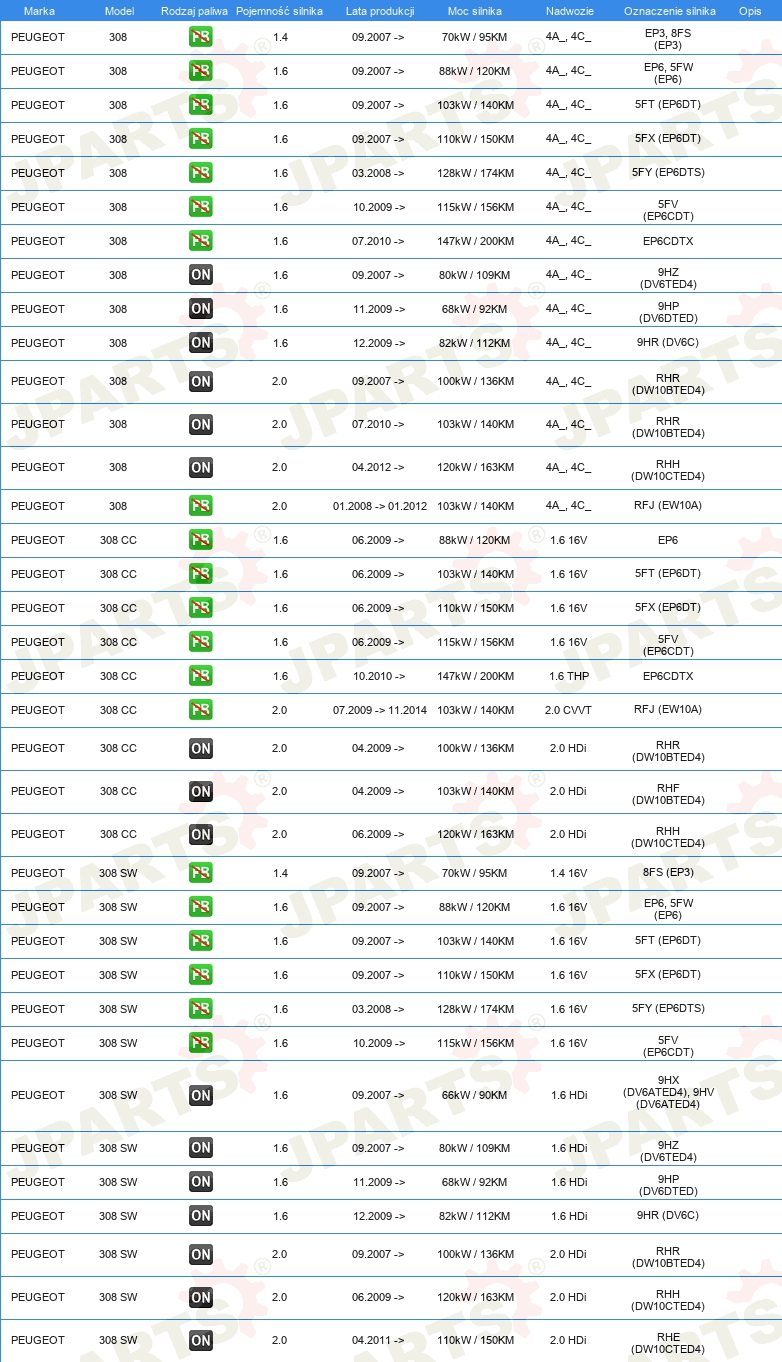
Task: Click engine code 9HX (DV6ATED4), 9HV (DV6ATED4)
Action: (x=668, y=1092)
